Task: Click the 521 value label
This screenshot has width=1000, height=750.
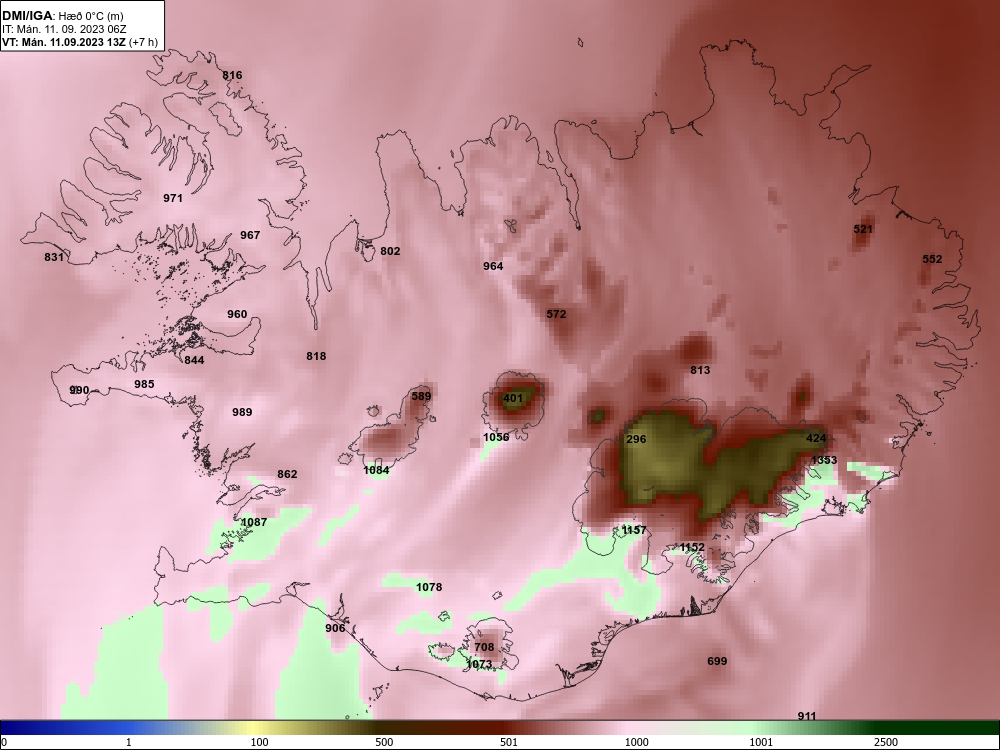Action: click(863, 229)
